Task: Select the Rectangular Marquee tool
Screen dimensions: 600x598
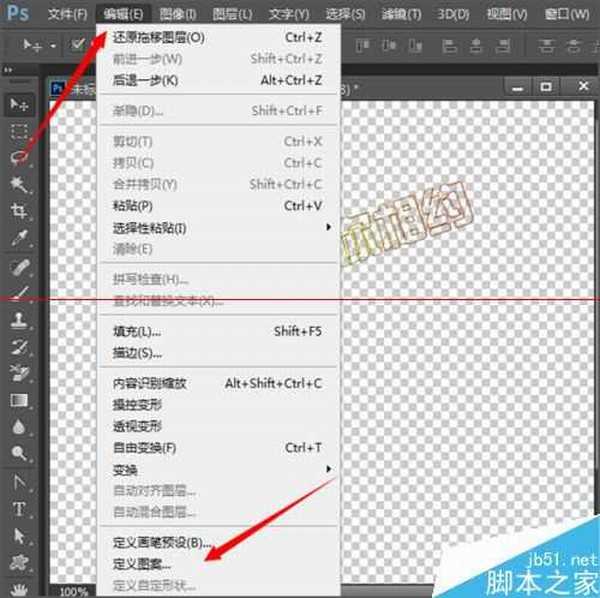Action: click(x=19, y=131)
